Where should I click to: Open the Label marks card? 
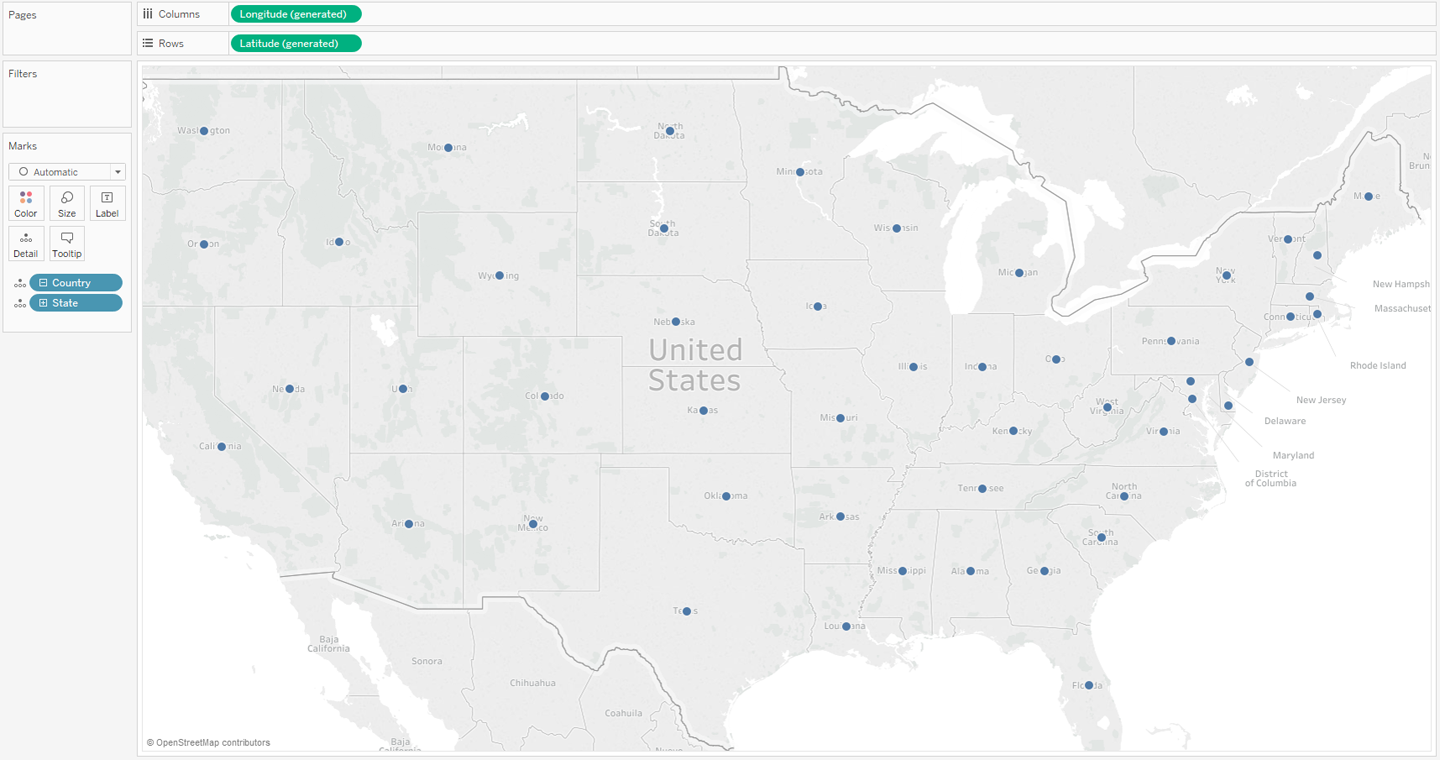point(107,203)
